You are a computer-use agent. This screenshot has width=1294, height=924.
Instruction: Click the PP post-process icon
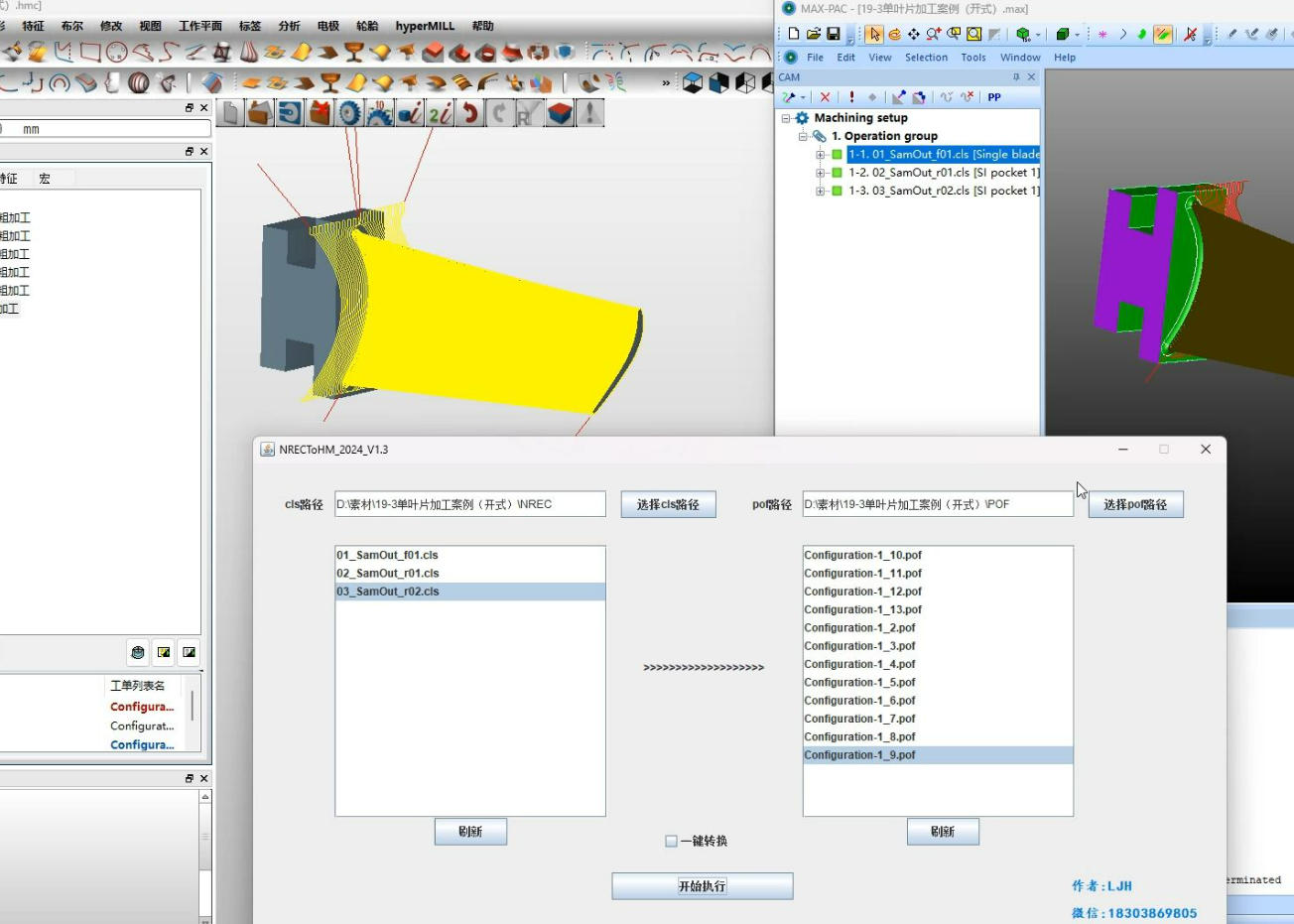click(994, 97)
